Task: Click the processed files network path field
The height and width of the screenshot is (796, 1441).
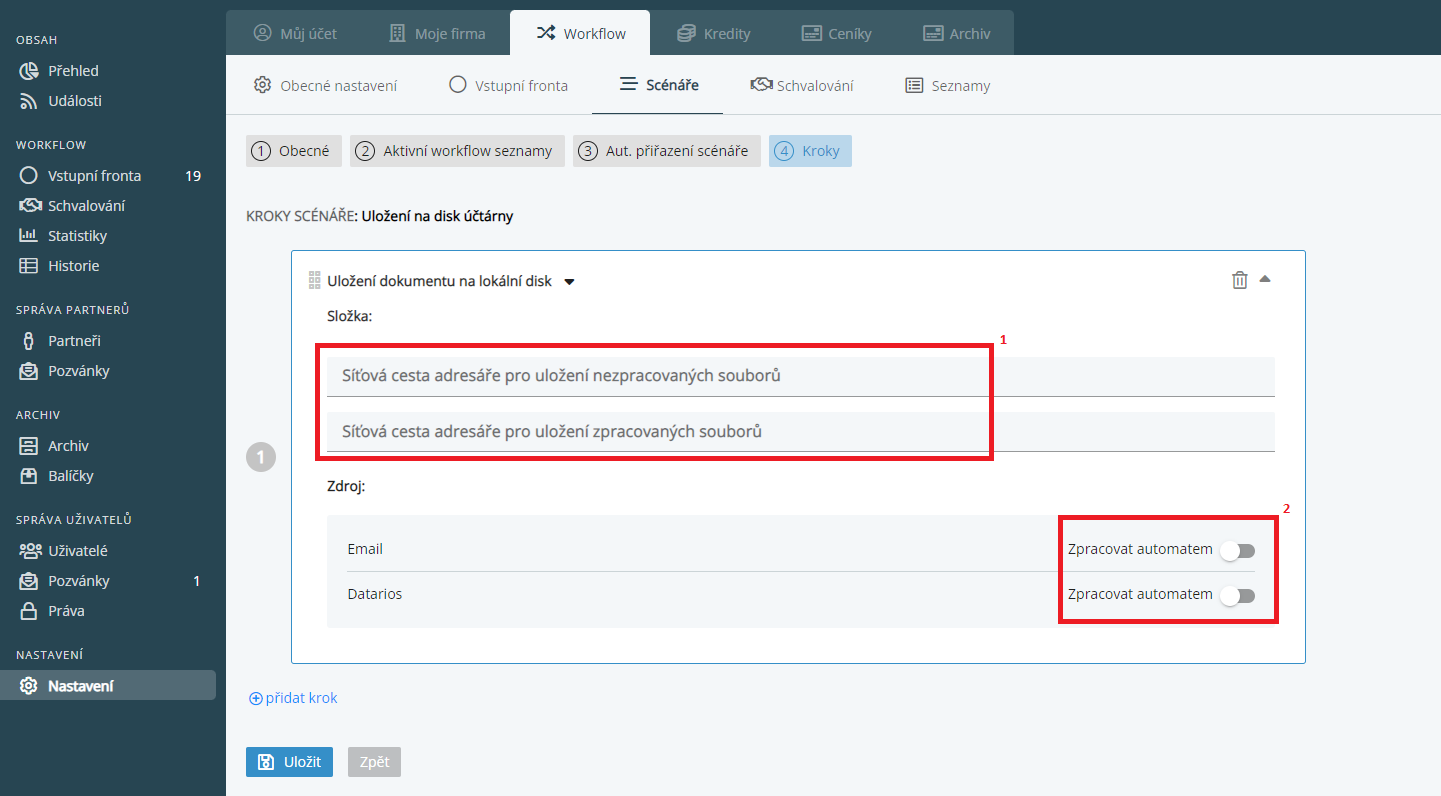Action: coord(800,431)
